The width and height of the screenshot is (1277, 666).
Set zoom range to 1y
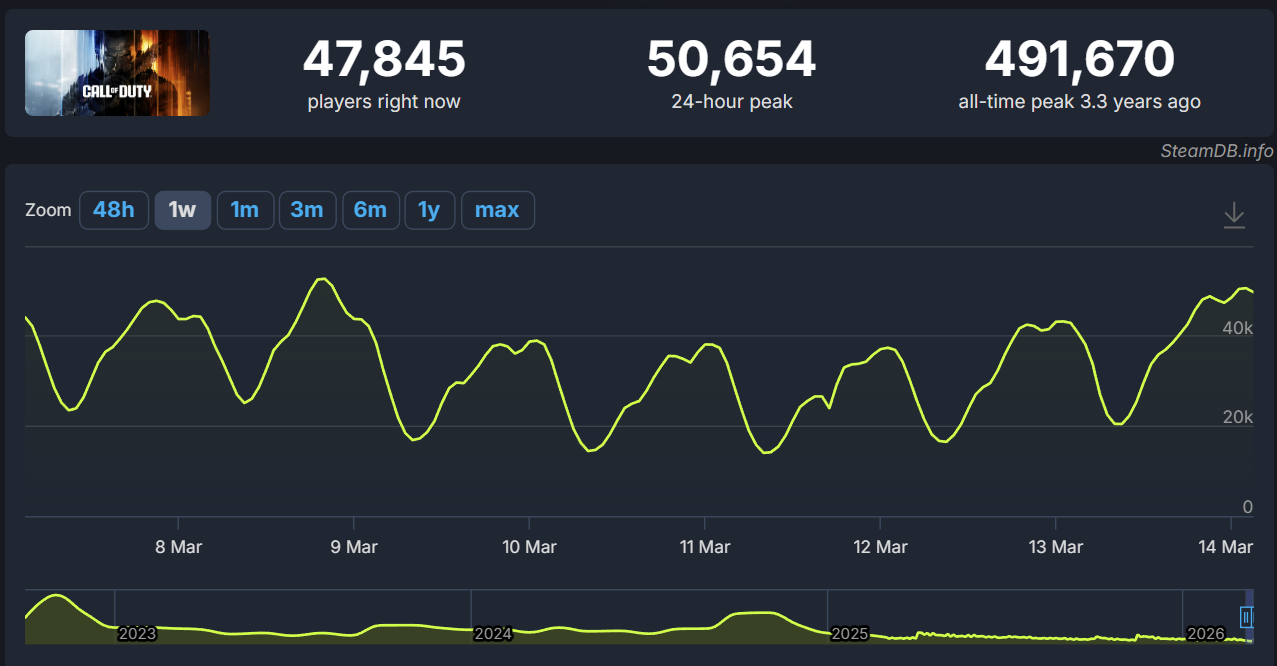coord(429,210)
